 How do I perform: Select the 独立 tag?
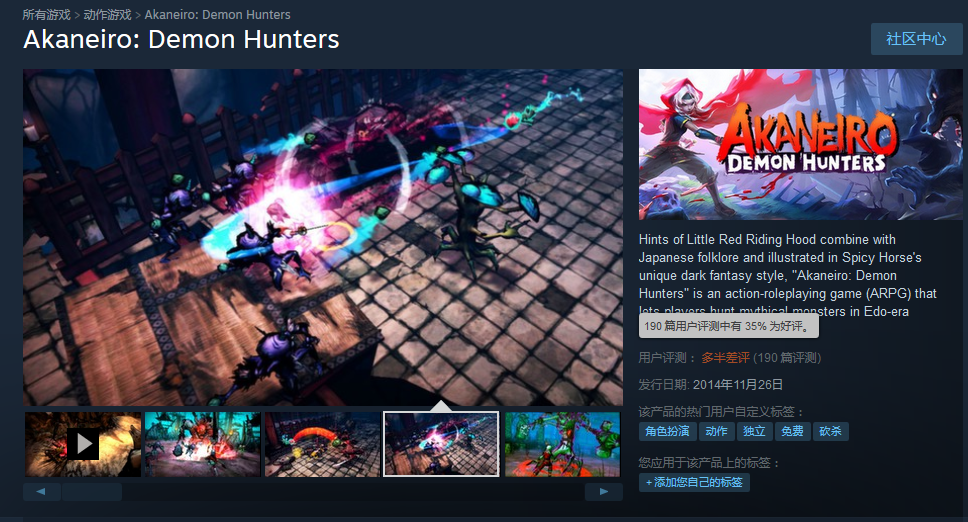coord(754,431)
